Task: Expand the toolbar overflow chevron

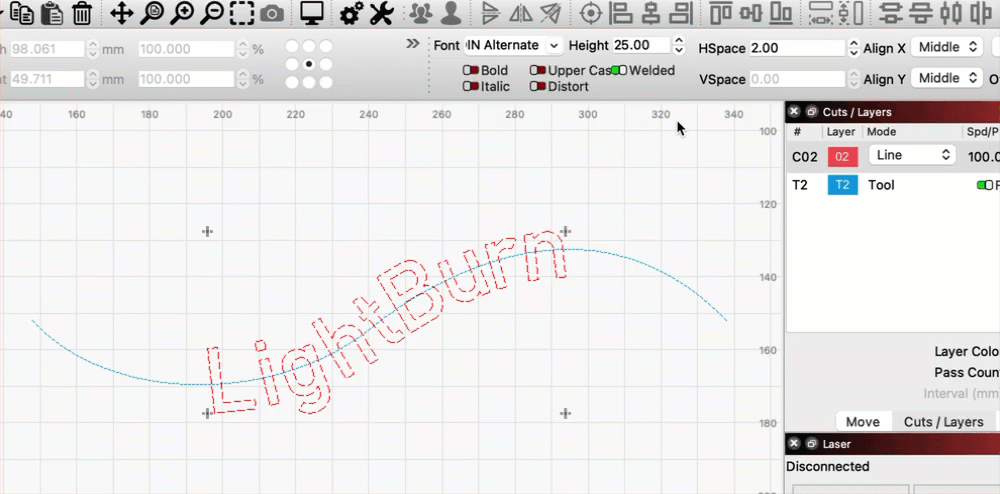Action: coord(413,44)
